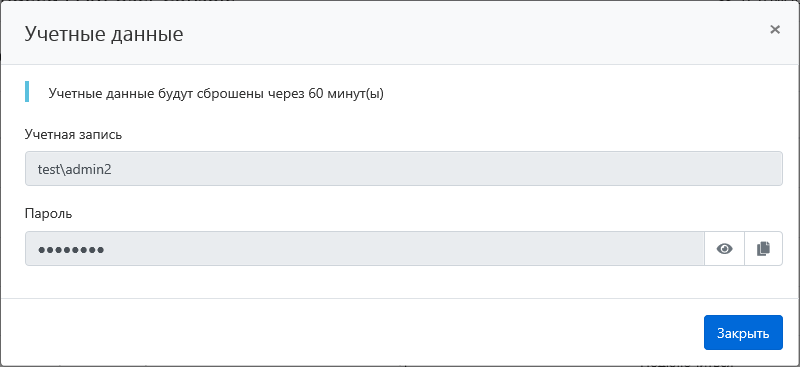The image size is (800, 367).
Task: Toggle password visibility next to copy icon
Action: click(724, 249)
